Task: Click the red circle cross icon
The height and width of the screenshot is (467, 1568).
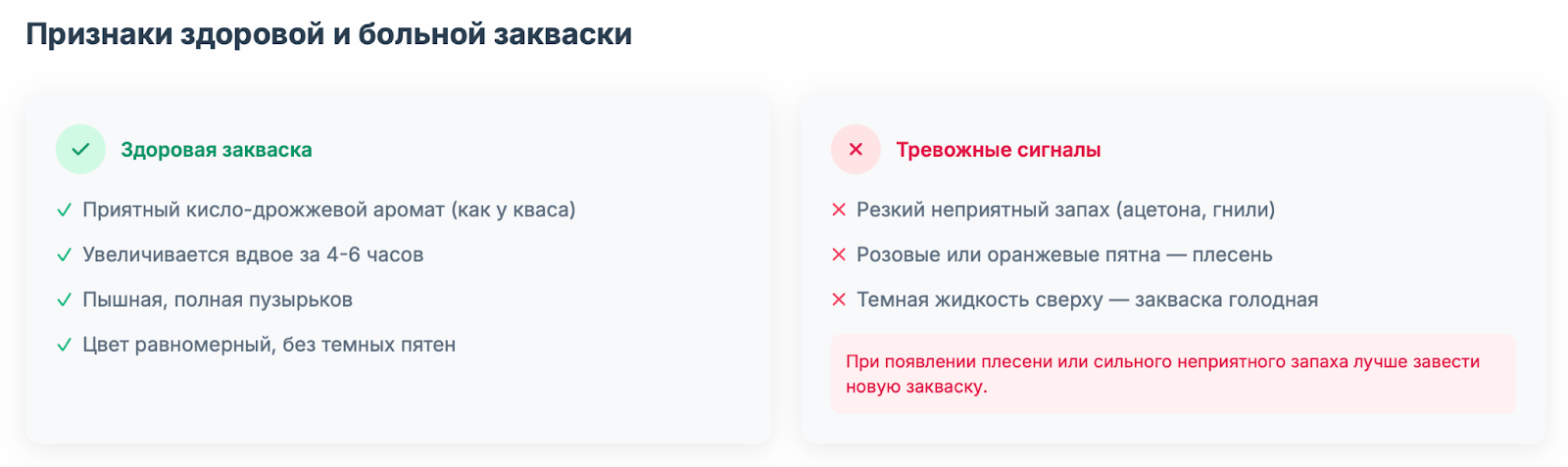Action: [x=856, y=150]
